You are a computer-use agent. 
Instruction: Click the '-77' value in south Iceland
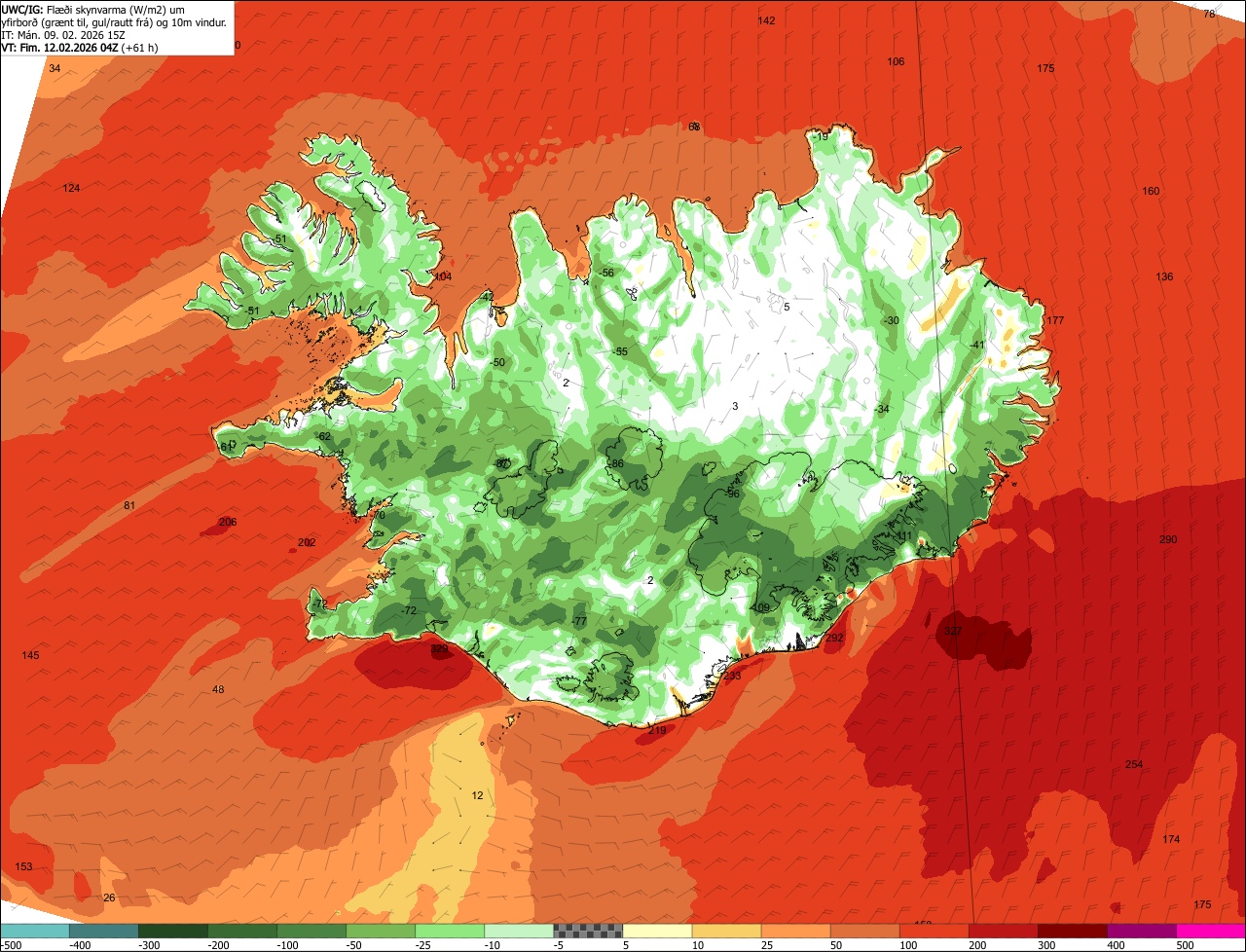pyautogui.click(x=578, y=621)
